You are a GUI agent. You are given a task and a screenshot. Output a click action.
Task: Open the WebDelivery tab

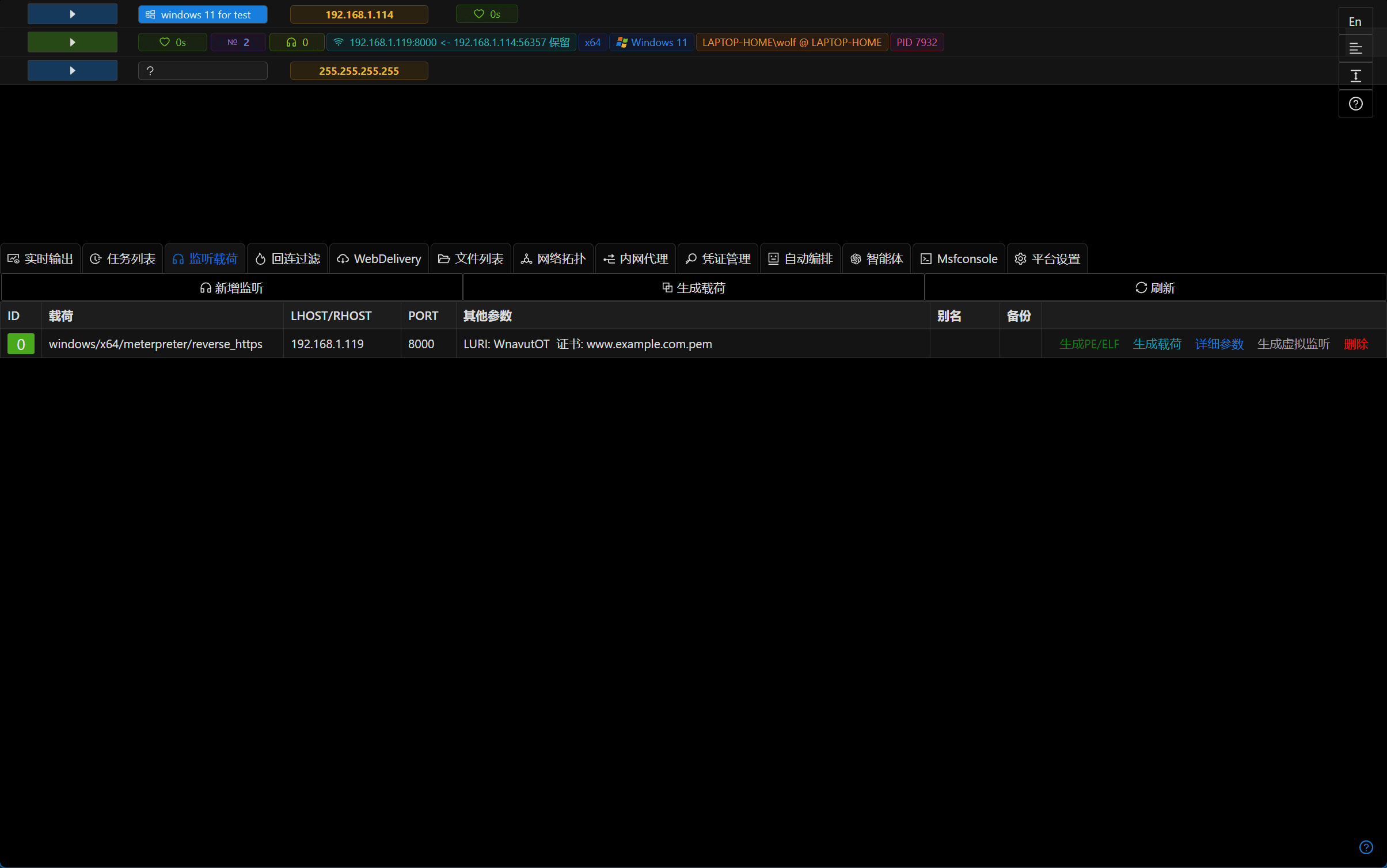(x=379, y=258)
